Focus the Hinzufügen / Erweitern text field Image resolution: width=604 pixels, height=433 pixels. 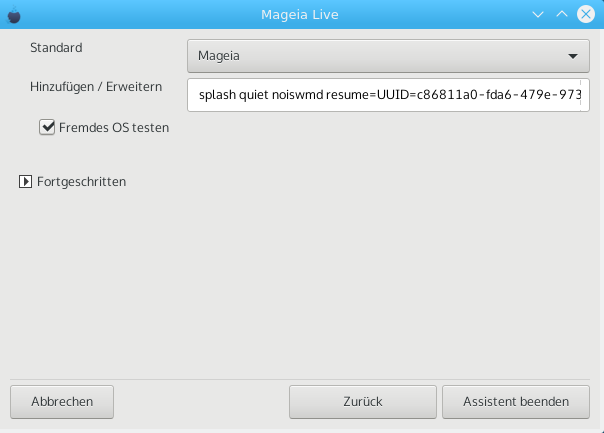(x=388, y=95)
